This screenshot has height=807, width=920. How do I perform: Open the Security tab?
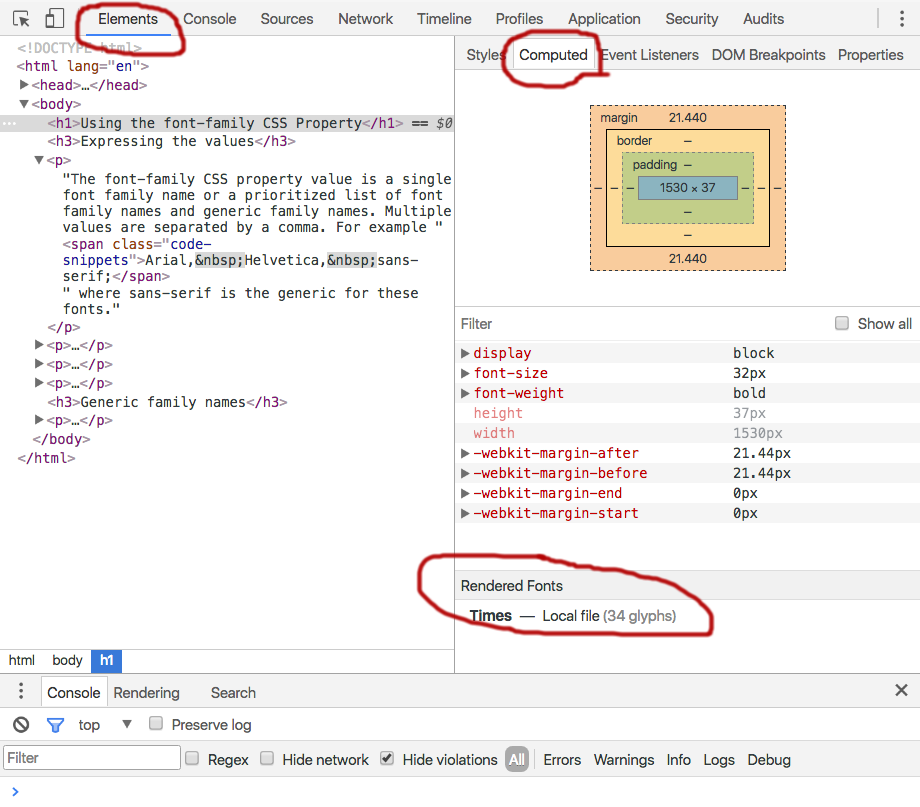click(691, 19)
